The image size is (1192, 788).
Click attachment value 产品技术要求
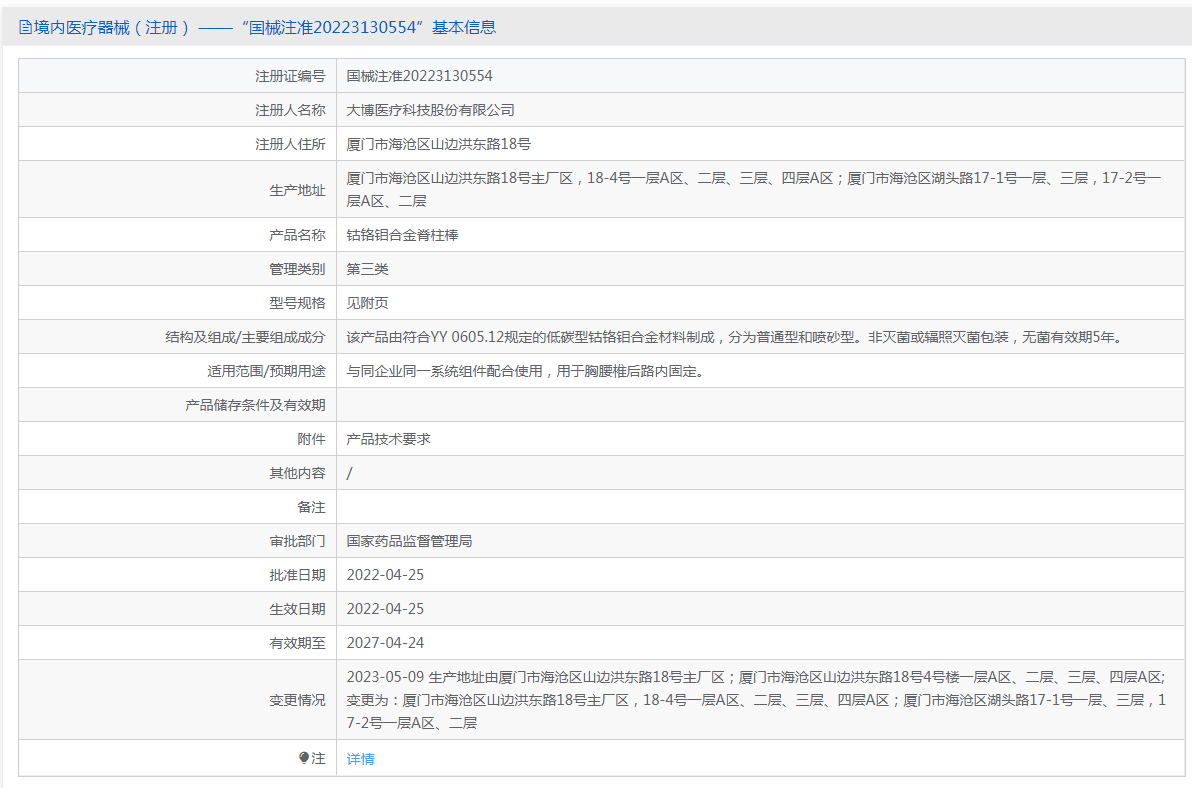pyautogui.click(x=388, y=439)
